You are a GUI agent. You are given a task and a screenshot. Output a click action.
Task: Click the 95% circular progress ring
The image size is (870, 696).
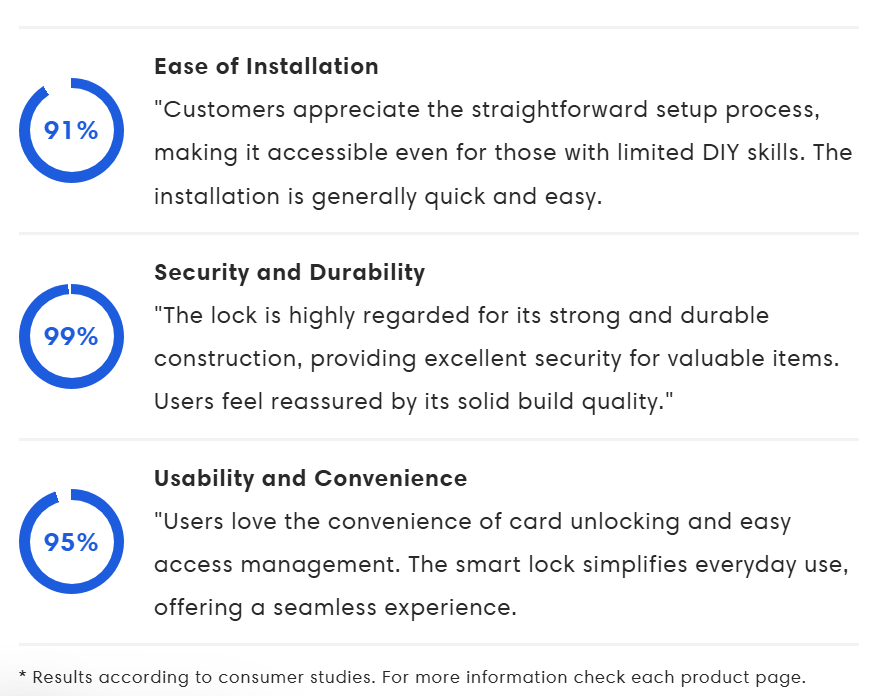tap(71, 542)
